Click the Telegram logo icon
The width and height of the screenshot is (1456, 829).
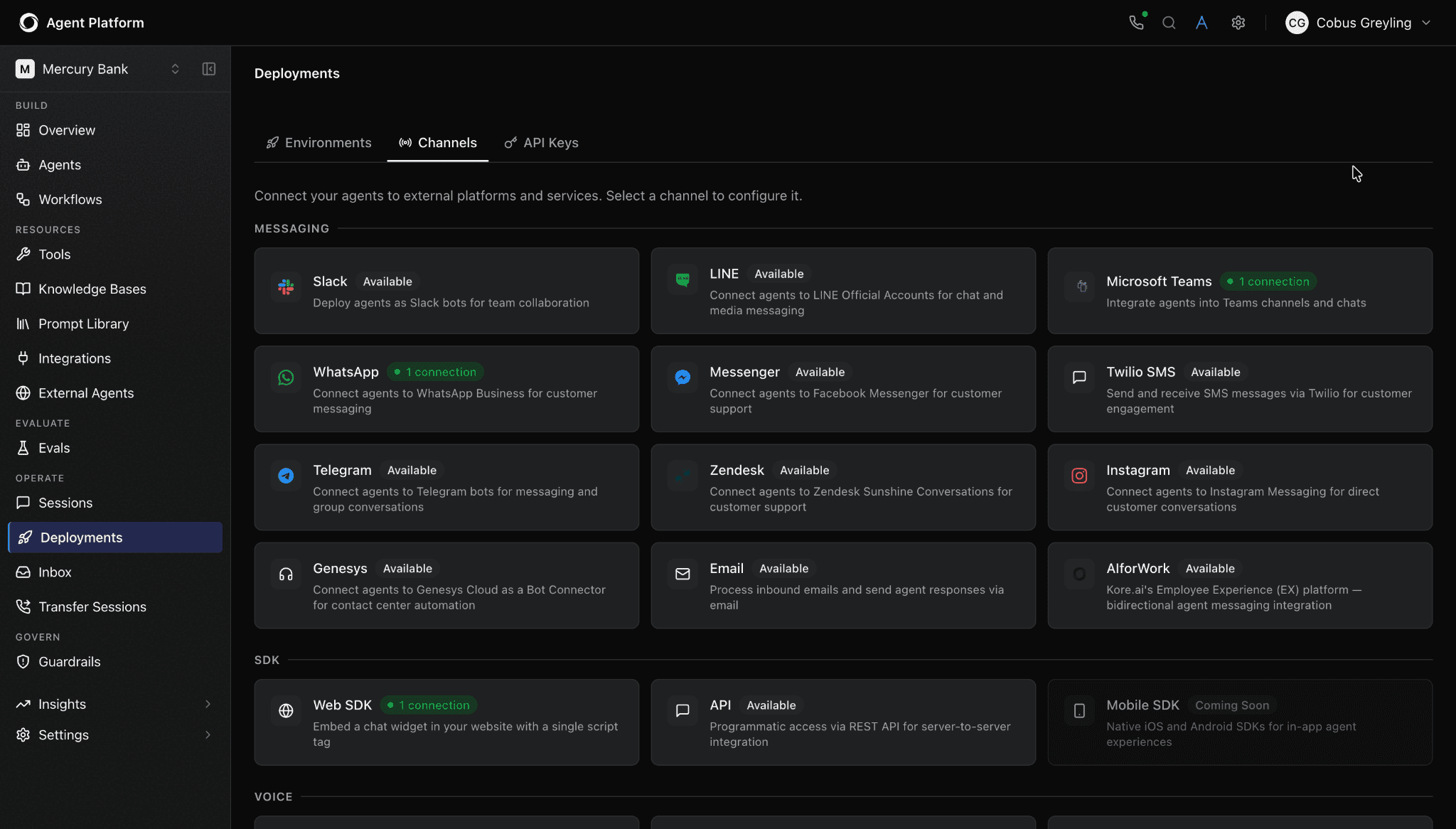click(286, 476)
